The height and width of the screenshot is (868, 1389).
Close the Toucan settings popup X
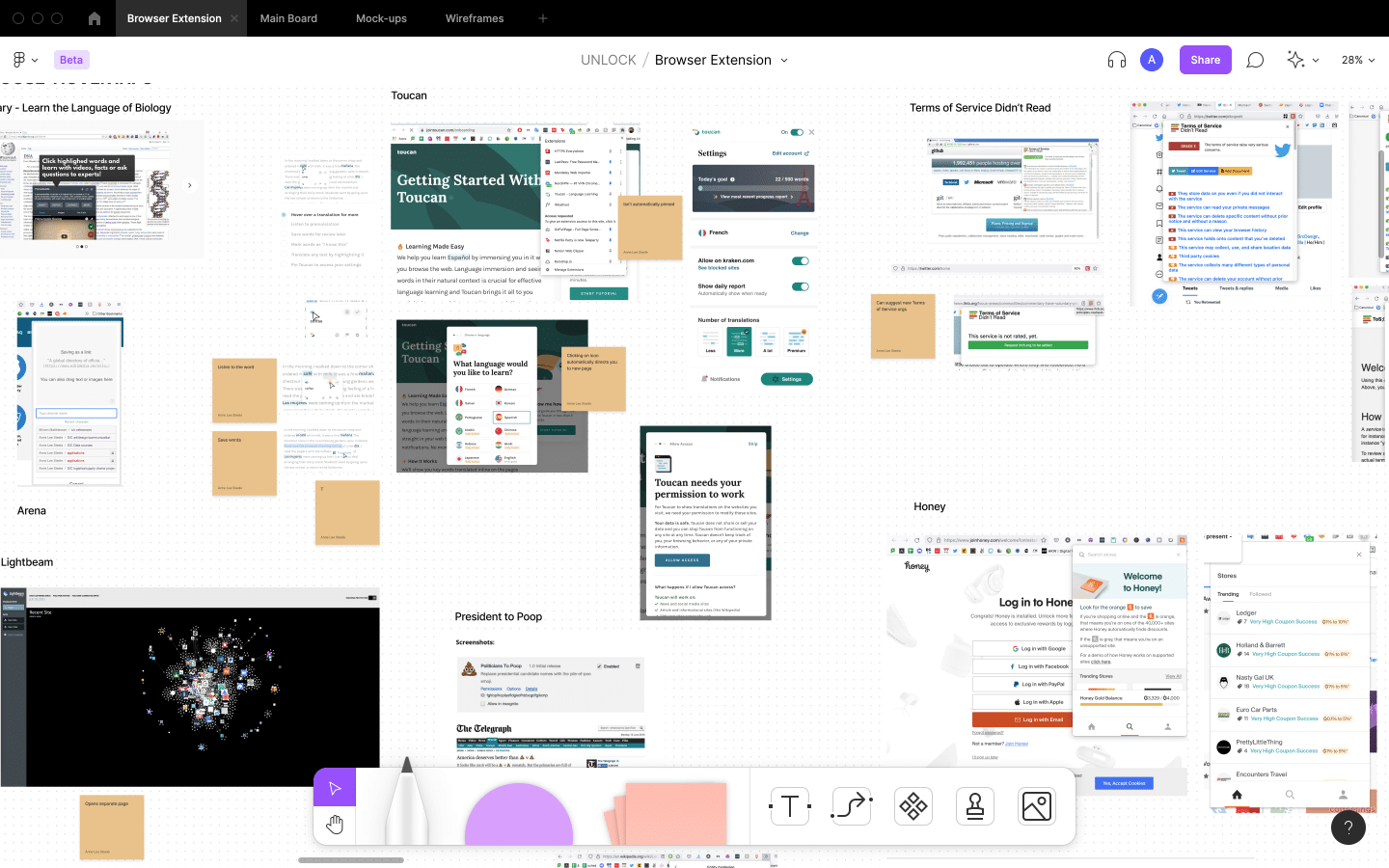(812, 132)
